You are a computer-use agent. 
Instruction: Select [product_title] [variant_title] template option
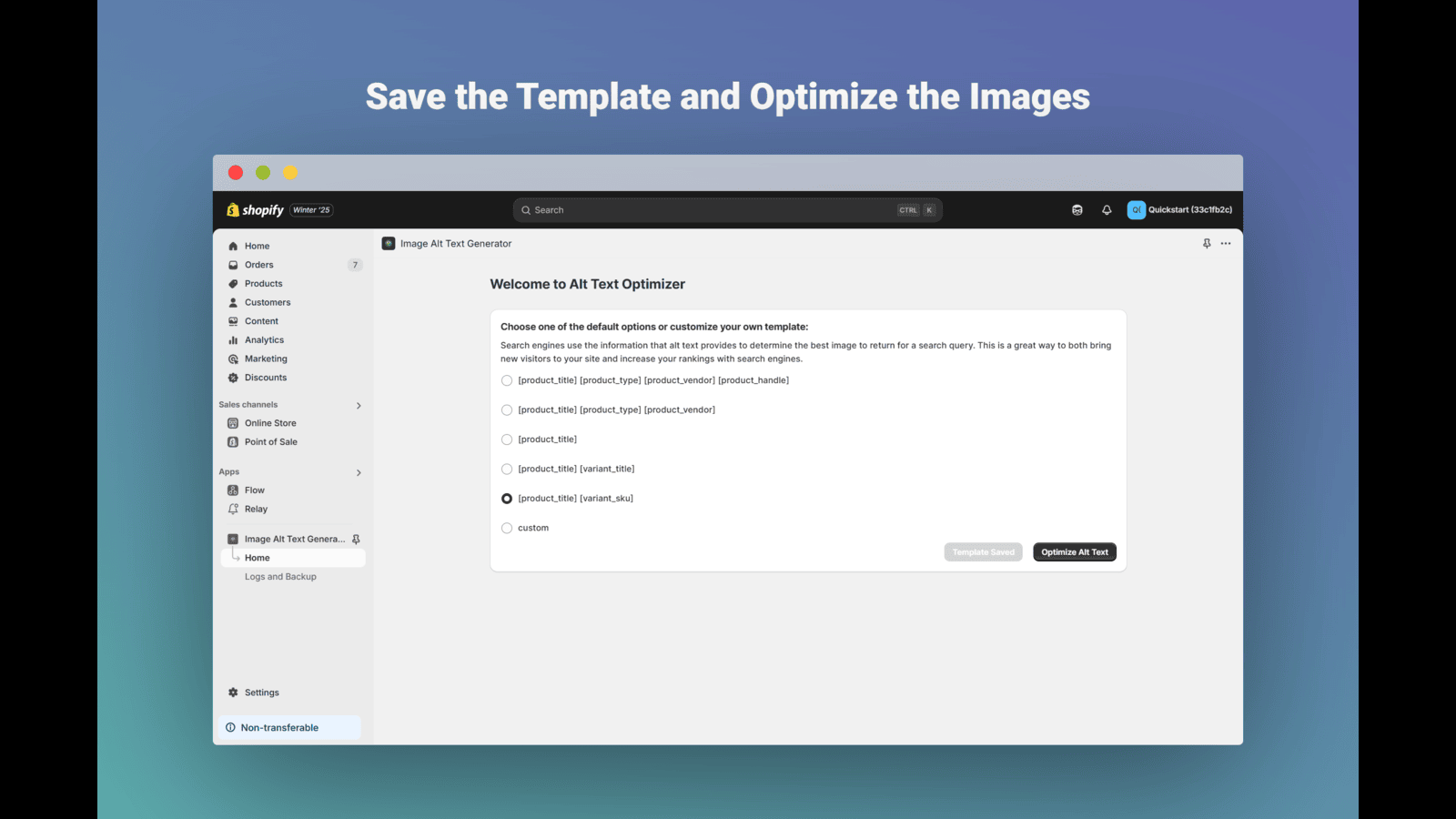pyautogui.click(x=507, y=470)
